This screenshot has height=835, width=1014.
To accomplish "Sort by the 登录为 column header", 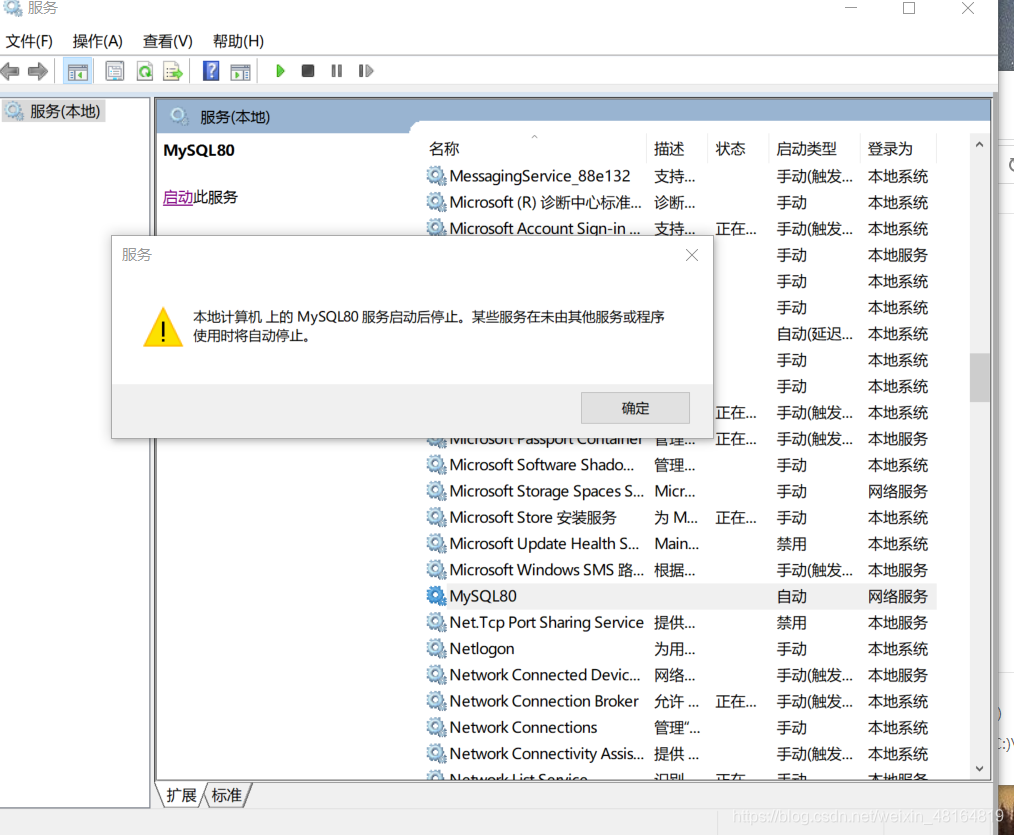I will click(898, 149).
